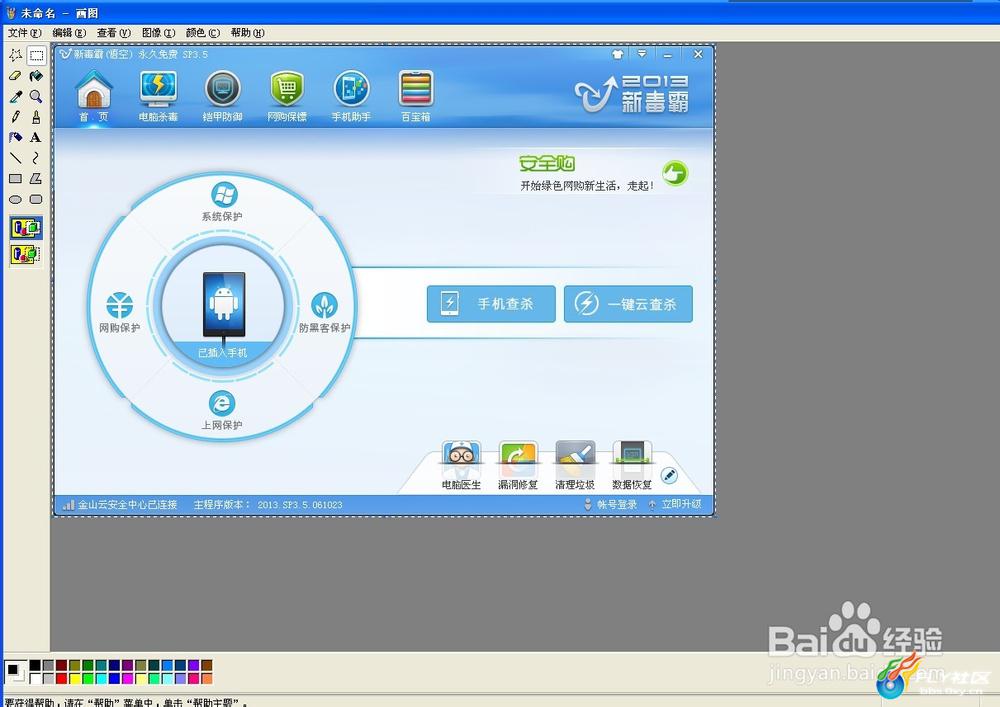
Task: Open the 百宝箱 toolbox icon
Action: click(416, 89)
